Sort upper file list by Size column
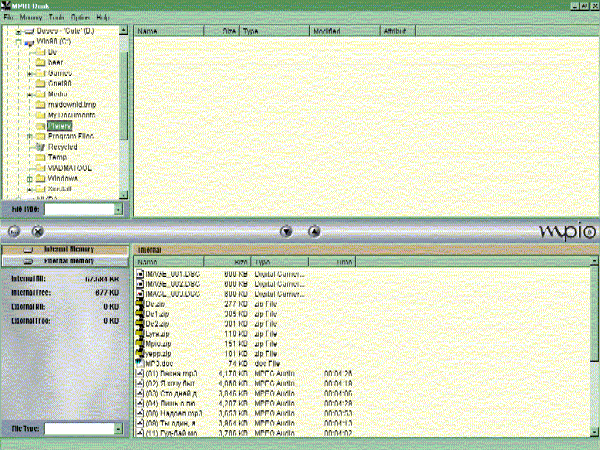Screen dimensions: 600x450 222,31
